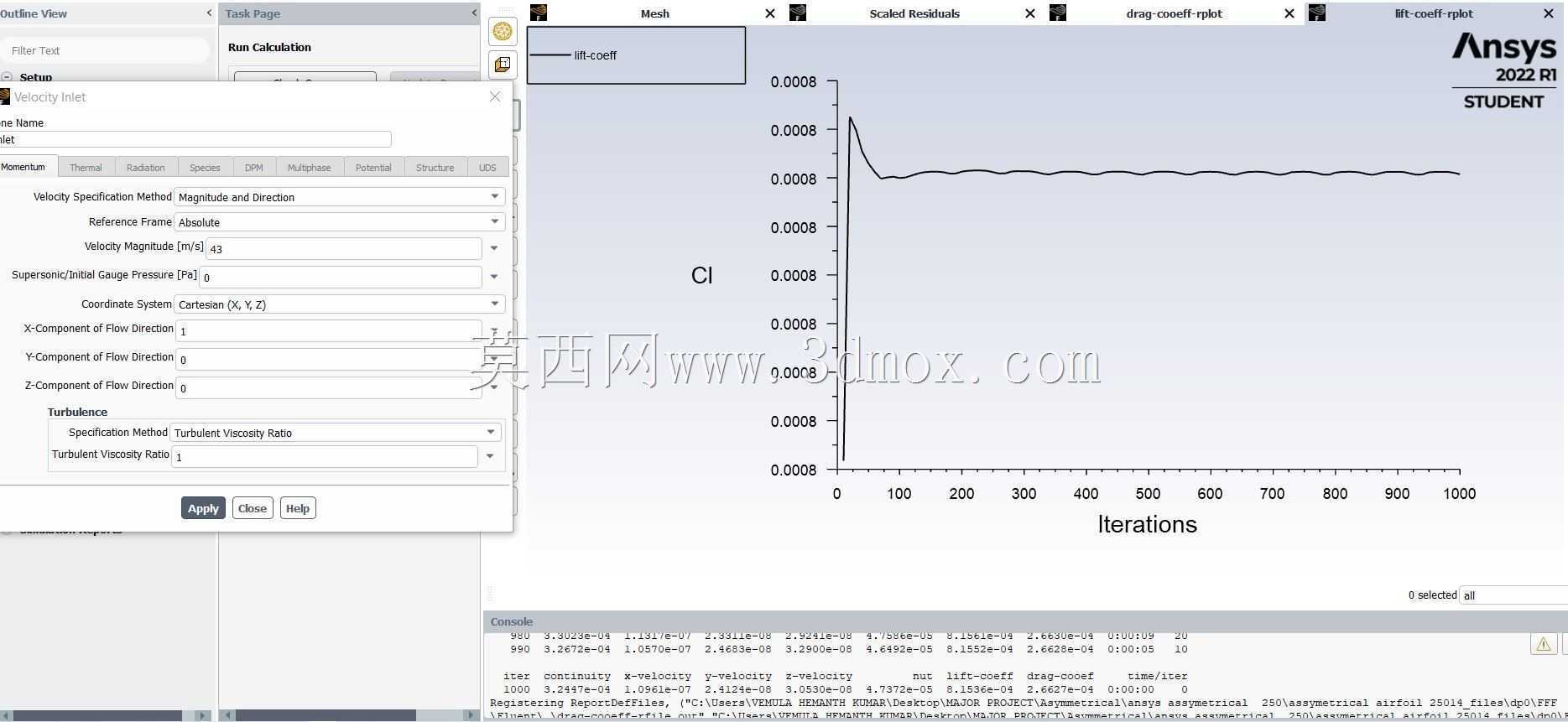Viewport: 1568px width, 722px height.
Task: Switch to the UDS tab
Action: 487,167
